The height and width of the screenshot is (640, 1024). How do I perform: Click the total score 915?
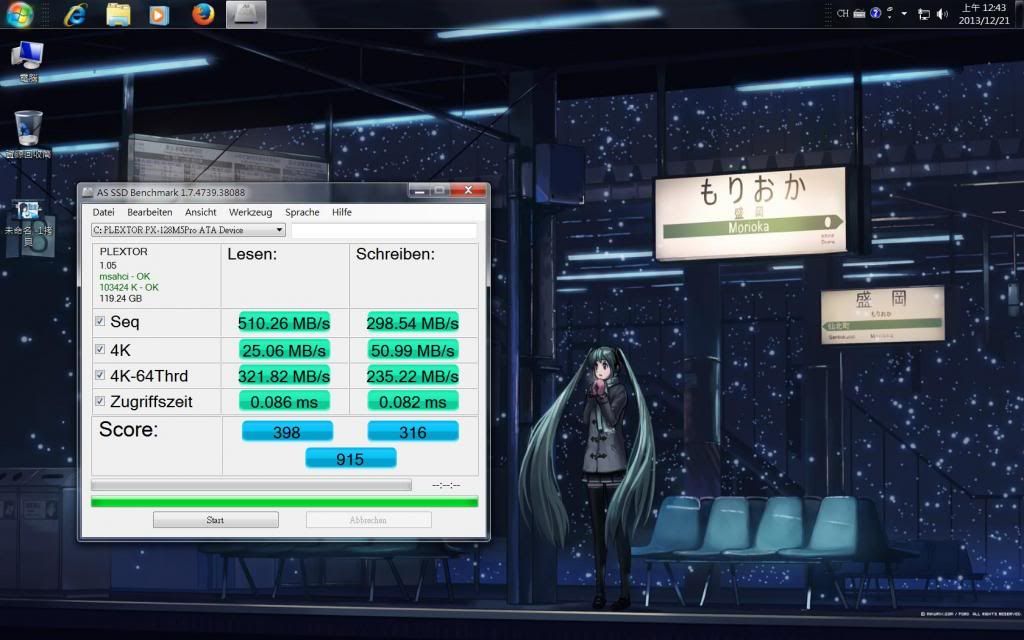coord(351,458)
